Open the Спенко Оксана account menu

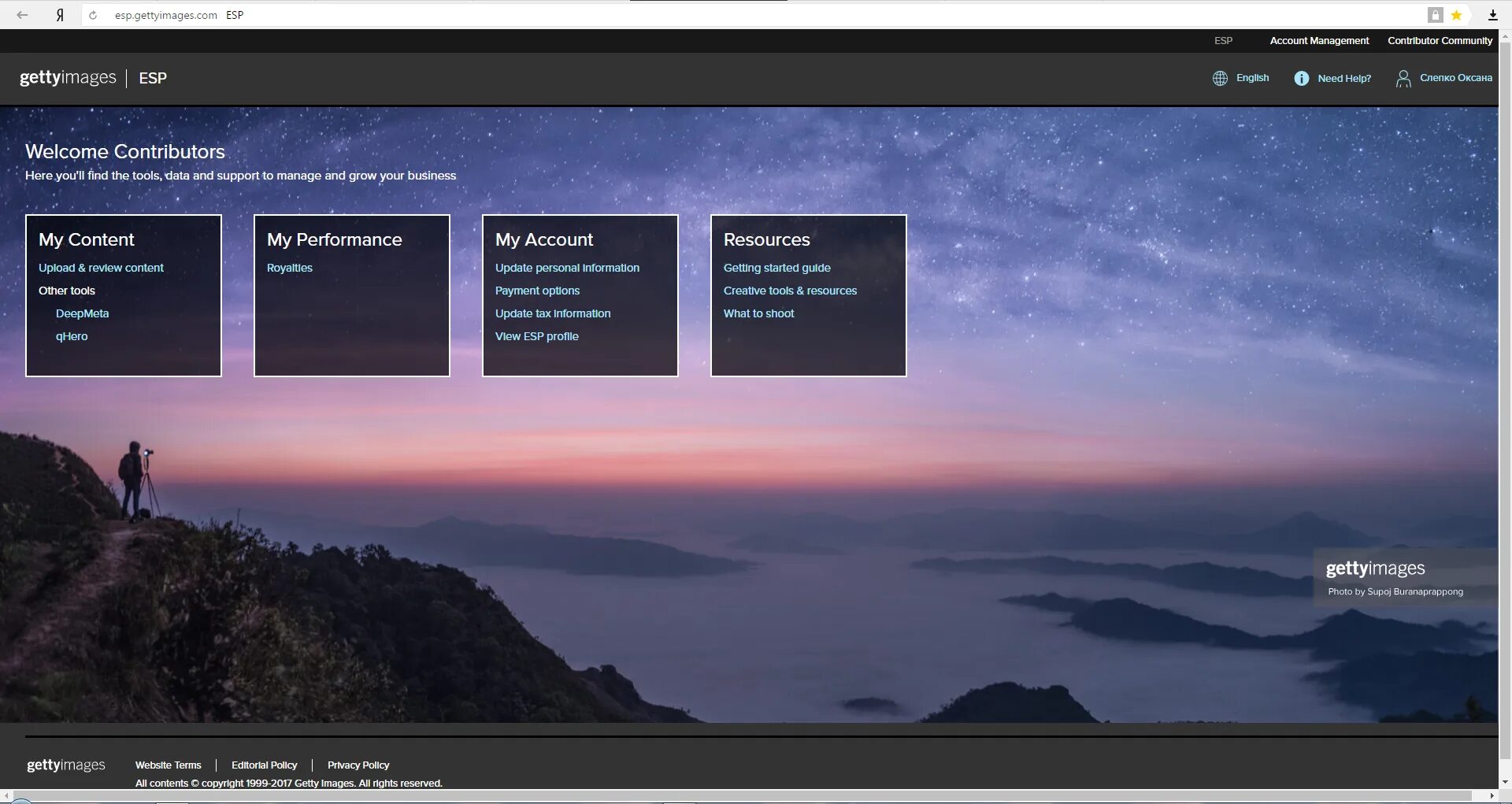1455,77
